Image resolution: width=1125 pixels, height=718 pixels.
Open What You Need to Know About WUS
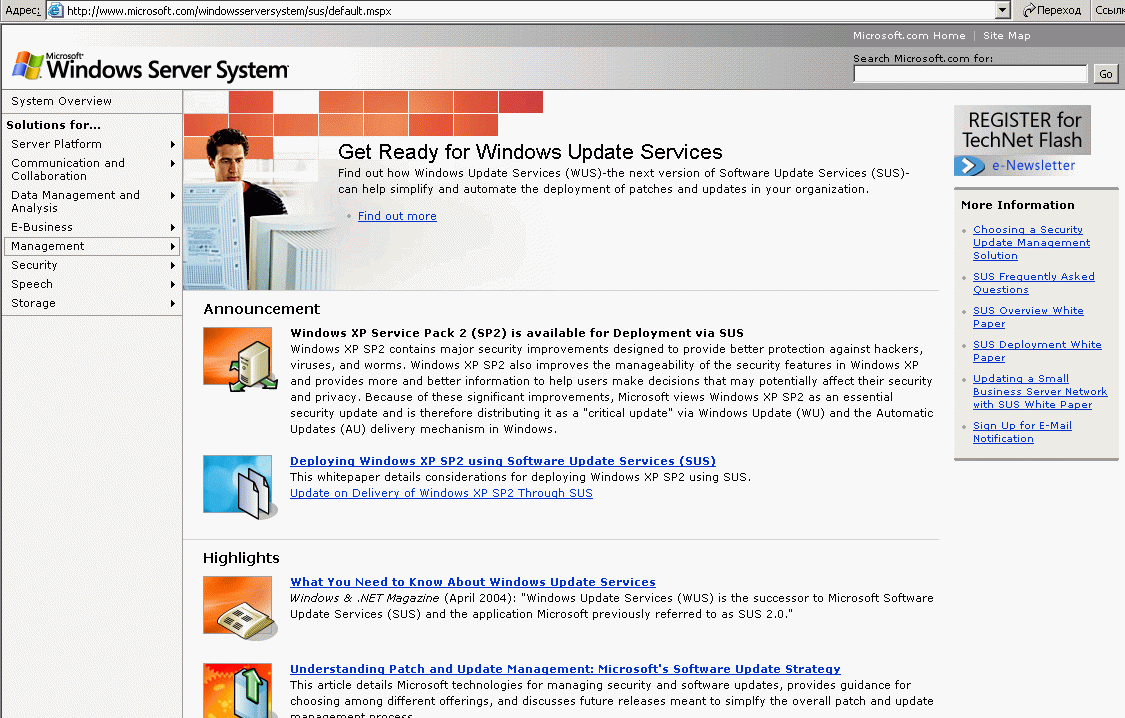pyautogui.click(x=473, y=582)
